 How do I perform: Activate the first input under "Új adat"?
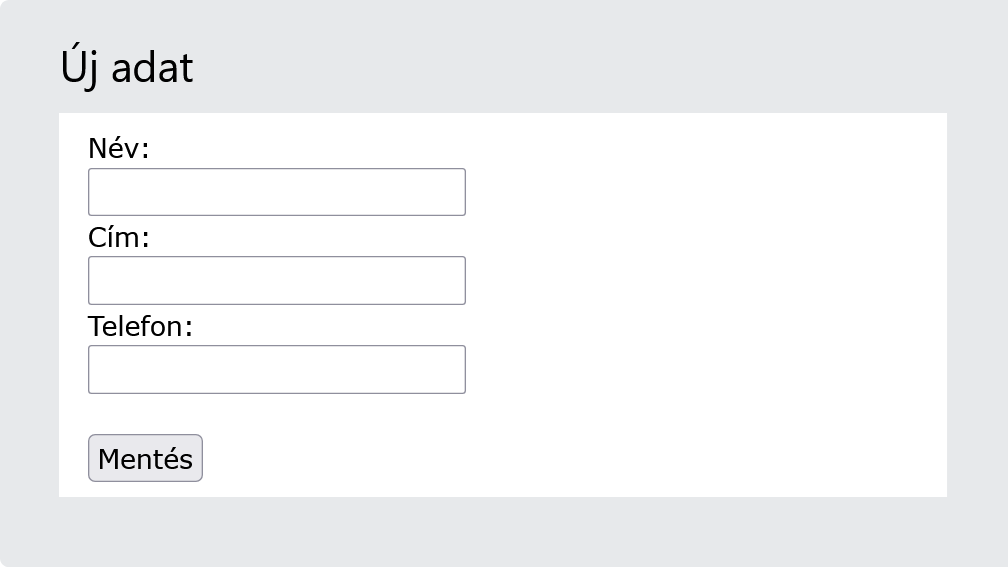pyautogui.click(x=276, y=192)
